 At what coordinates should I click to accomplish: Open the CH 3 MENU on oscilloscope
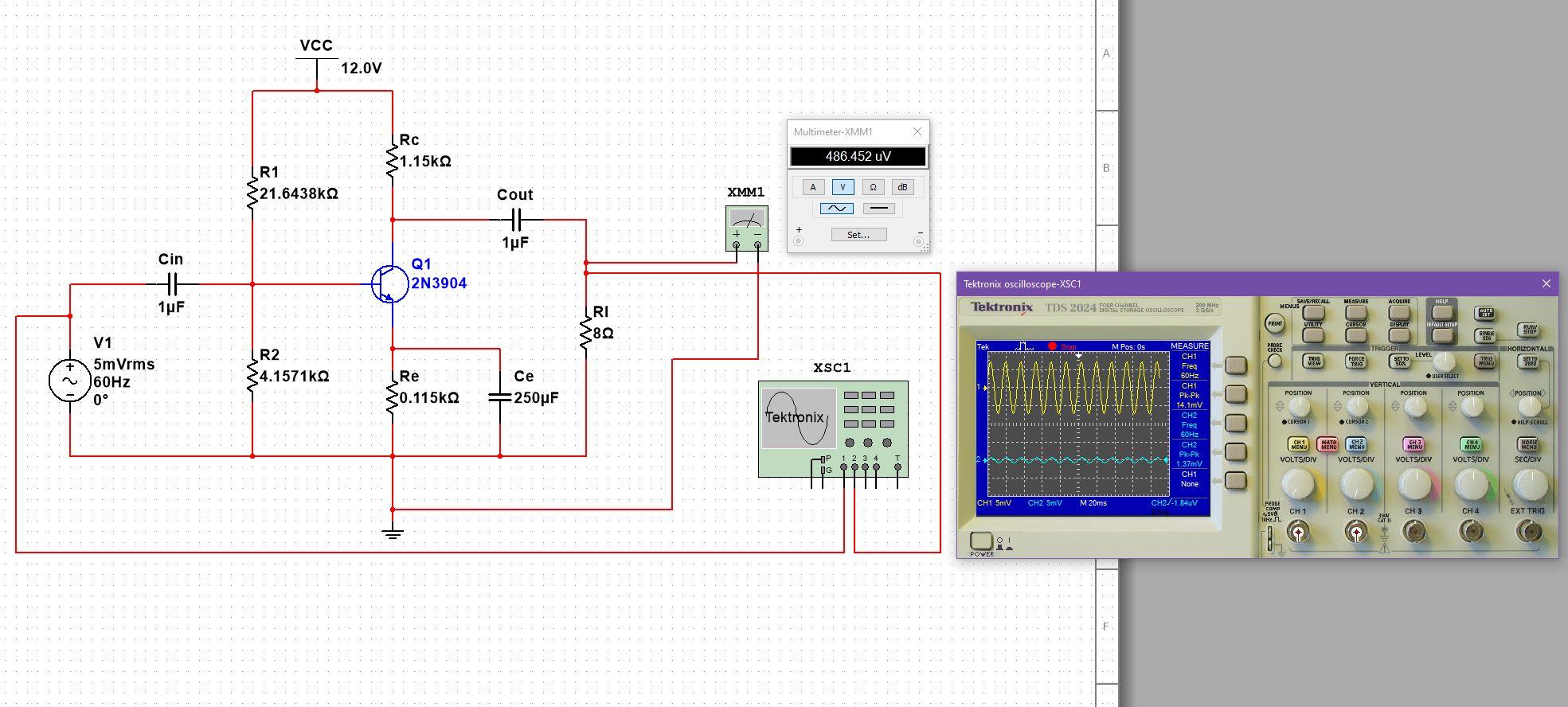coord(1414,444)
